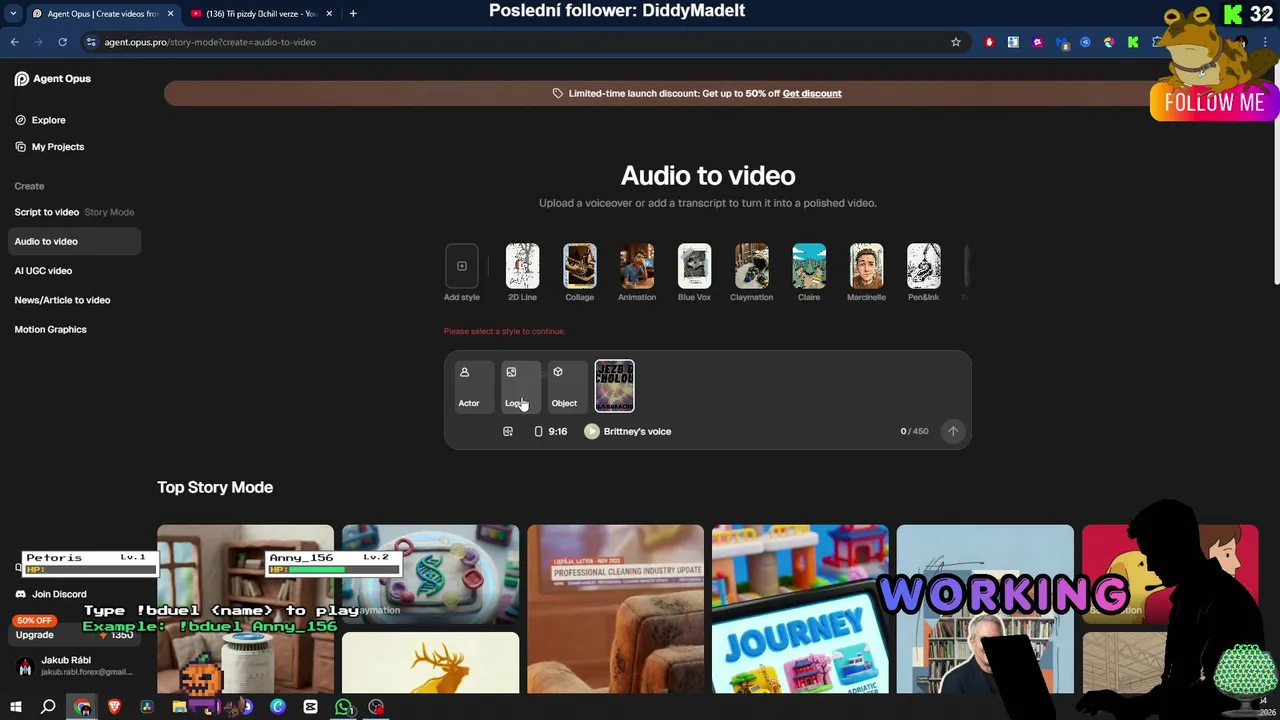1280x720 pixels.
Task: Open My Projects in sidebar
Action: [x=49, y=147]
